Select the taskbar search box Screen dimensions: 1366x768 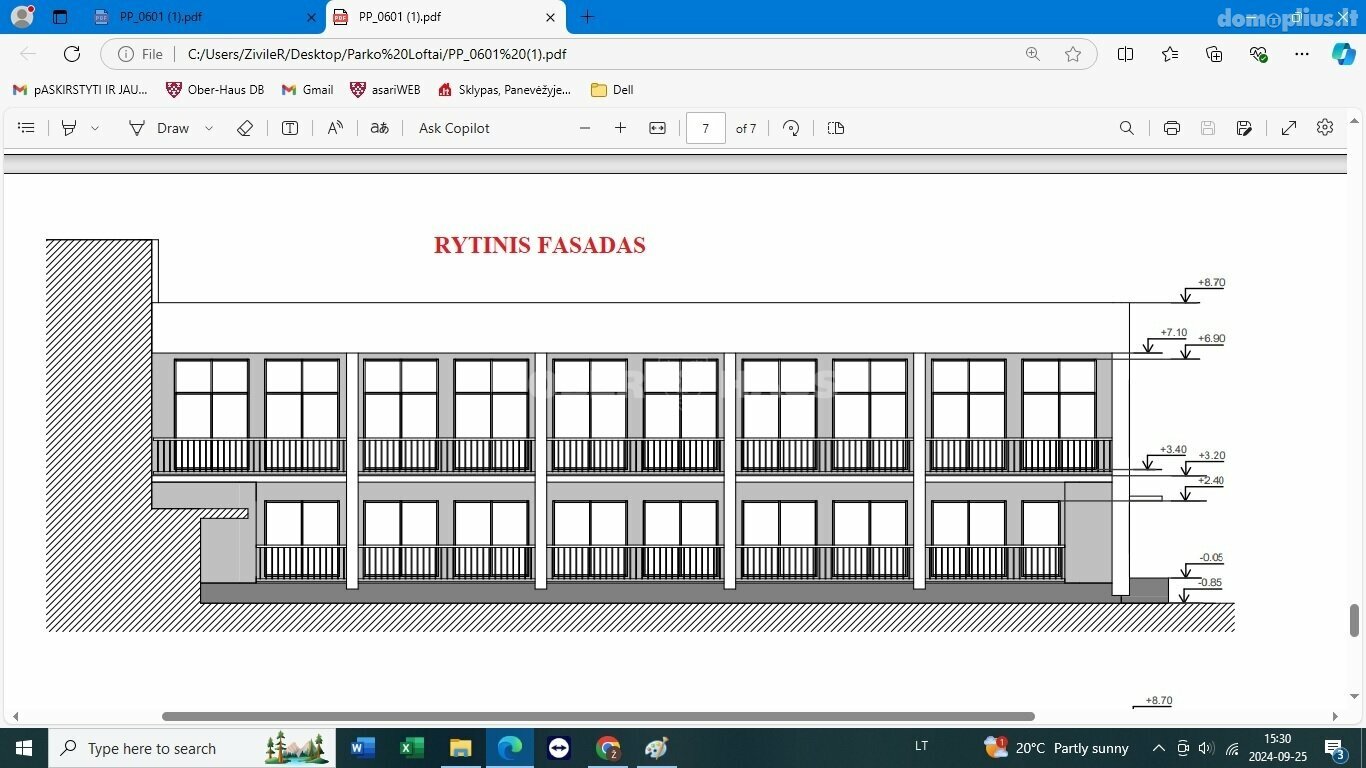pyautogui.click(x=191, y=748)
